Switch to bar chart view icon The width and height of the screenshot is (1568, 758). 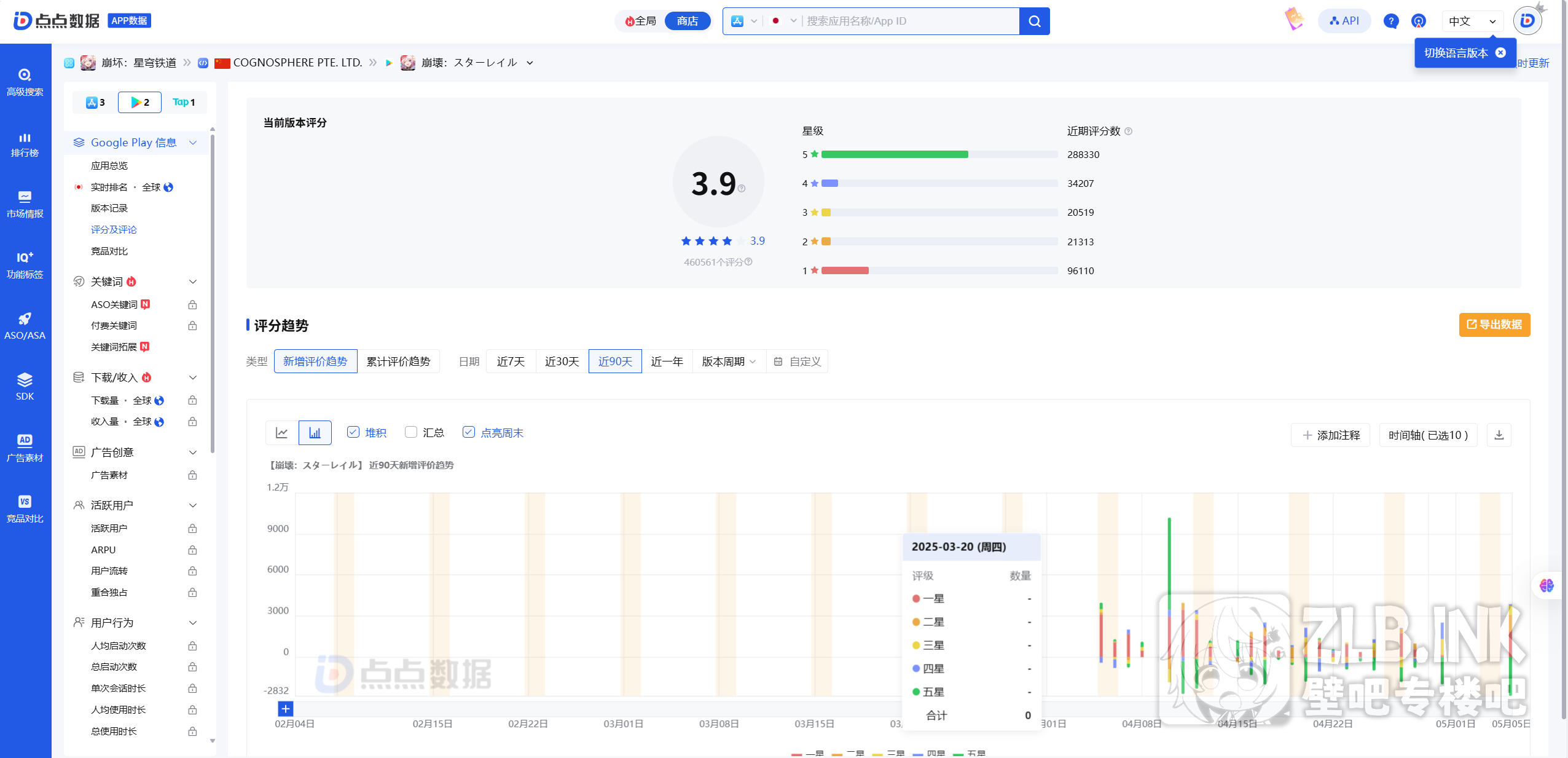click(315, 433)
